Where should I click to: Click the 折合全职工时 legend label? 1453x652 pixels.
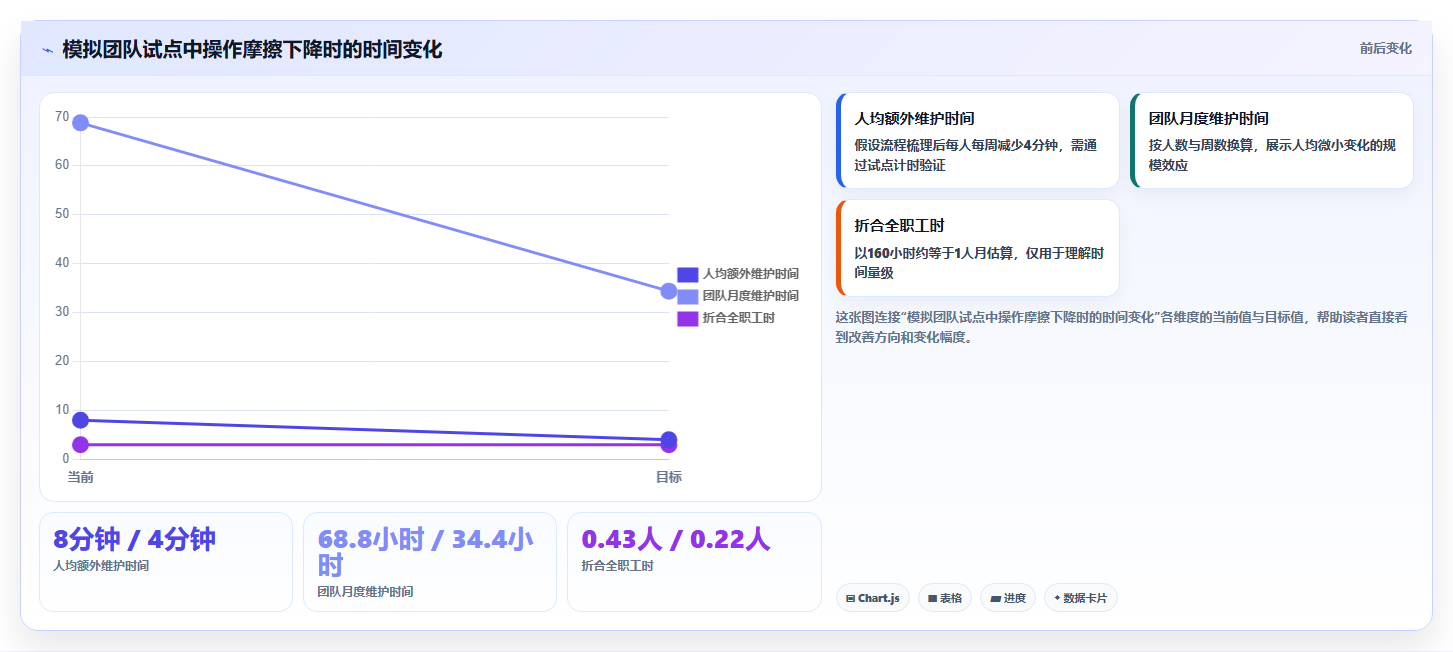pos(739,318)
